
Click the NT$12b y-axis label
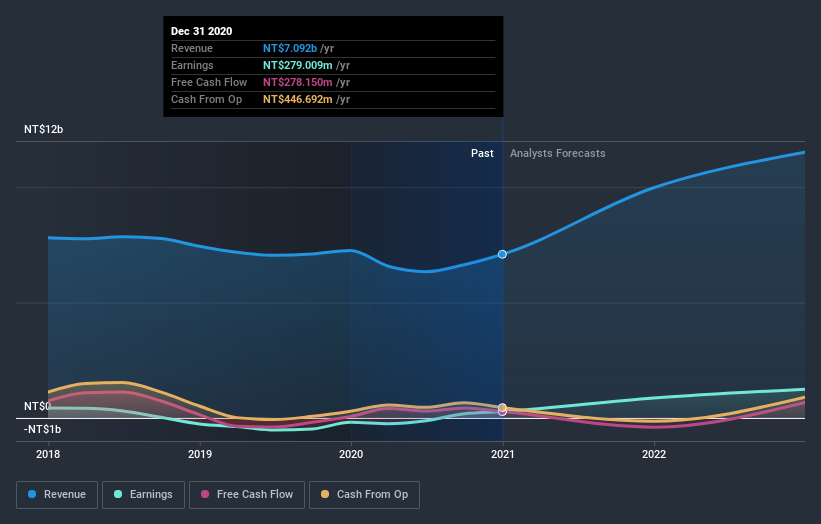(43, 129)
